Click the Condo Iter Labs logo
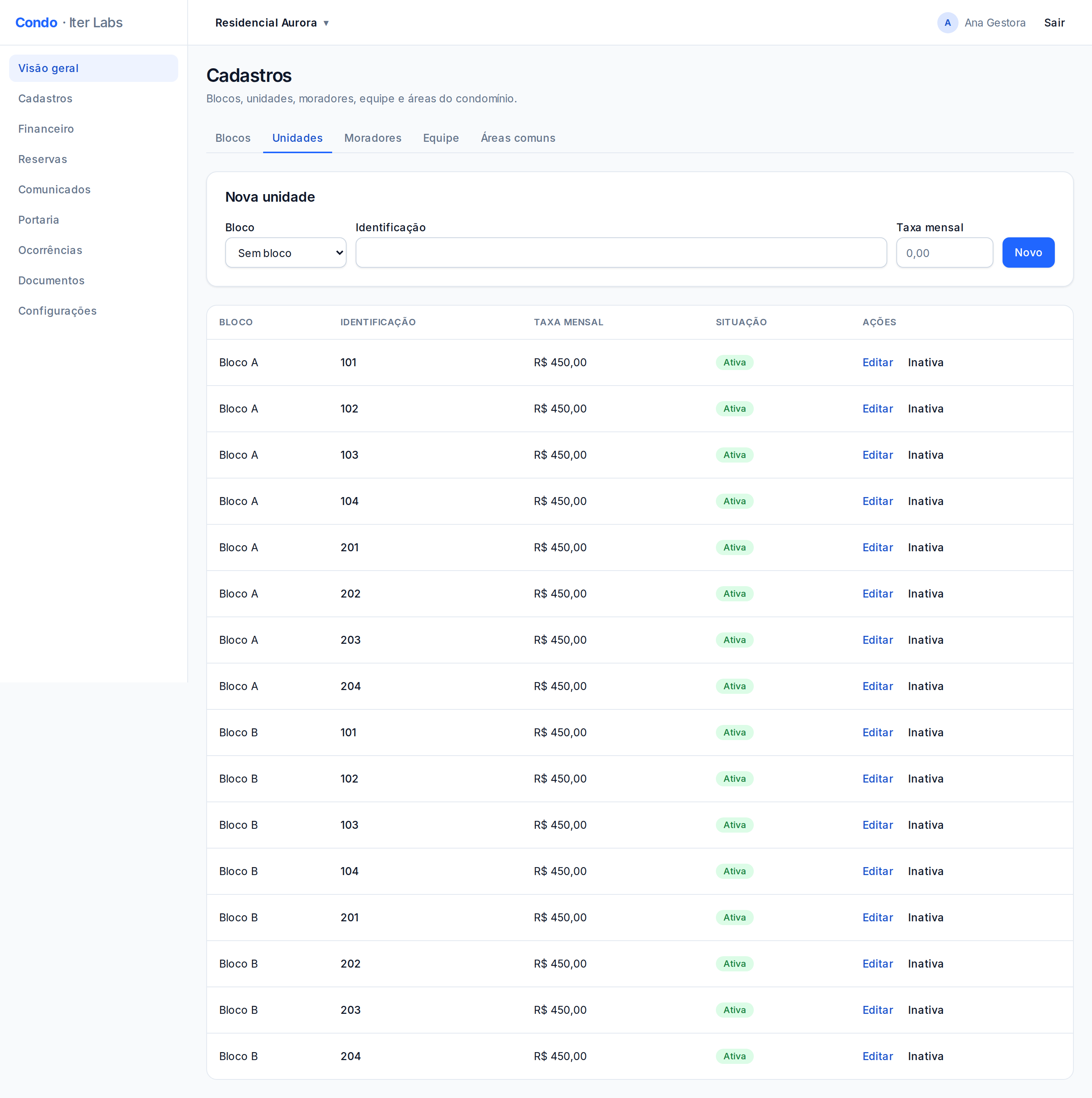Image resolution: width=1092 pixels, height=1098 pixels. coord(69,23)
